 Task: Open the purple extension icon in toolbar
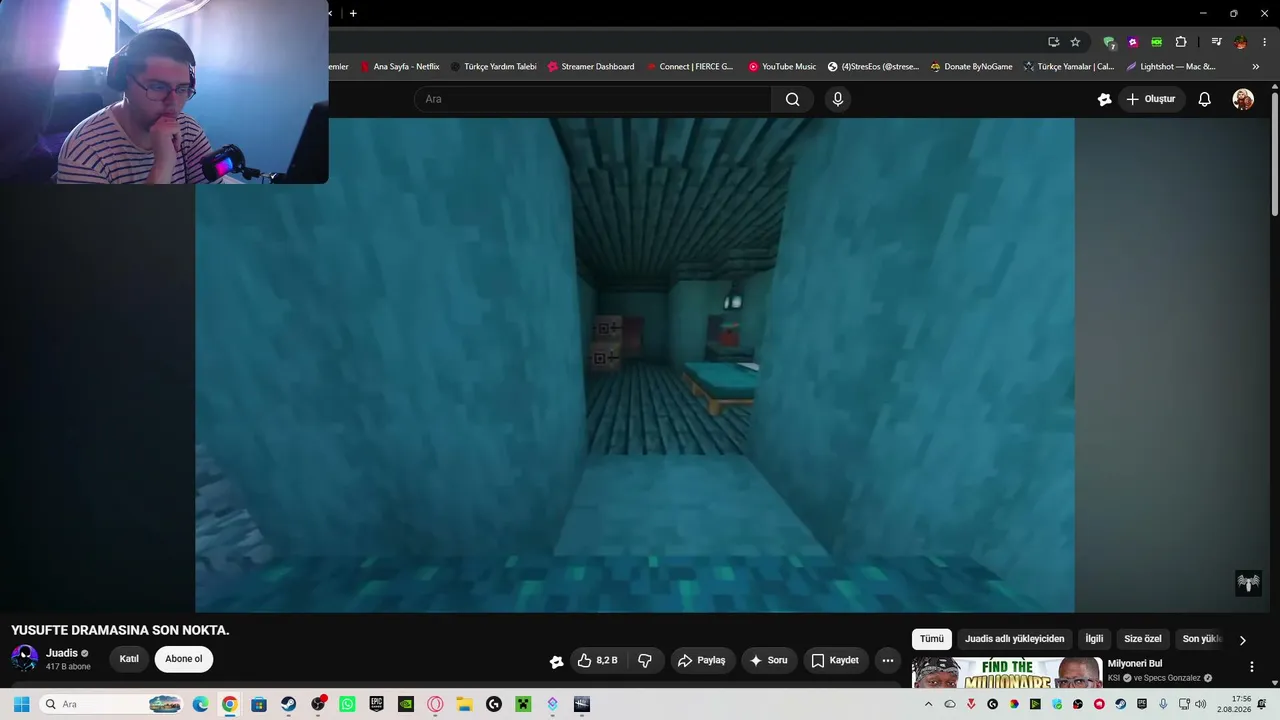coord(1133,42)
